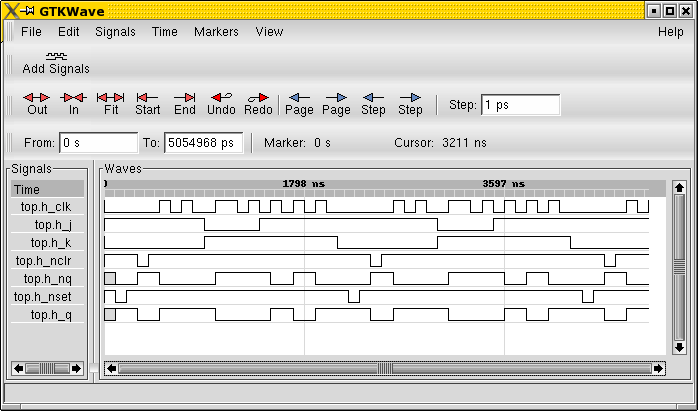Click the Undo zoom icon
The height and width of the screenshot is (411, 698).
tap(221, 98)
